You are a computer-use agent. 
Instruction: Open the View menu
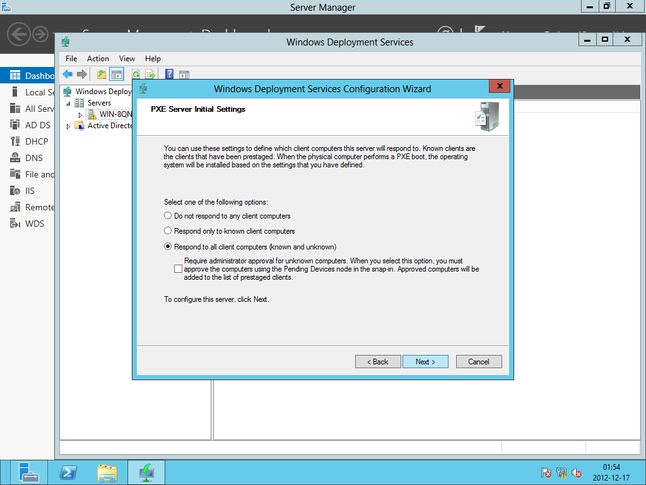point(127,59)
